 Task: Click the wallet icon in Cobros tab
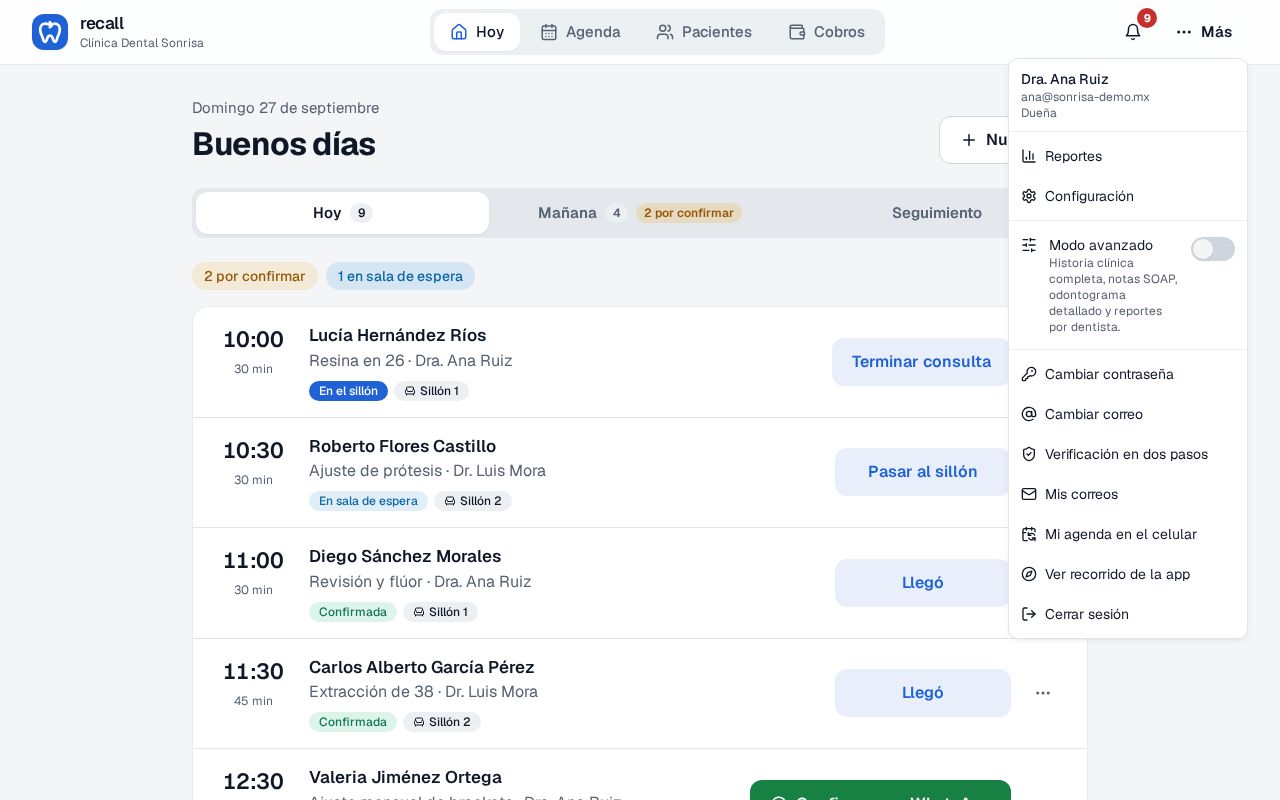point(797,32)
